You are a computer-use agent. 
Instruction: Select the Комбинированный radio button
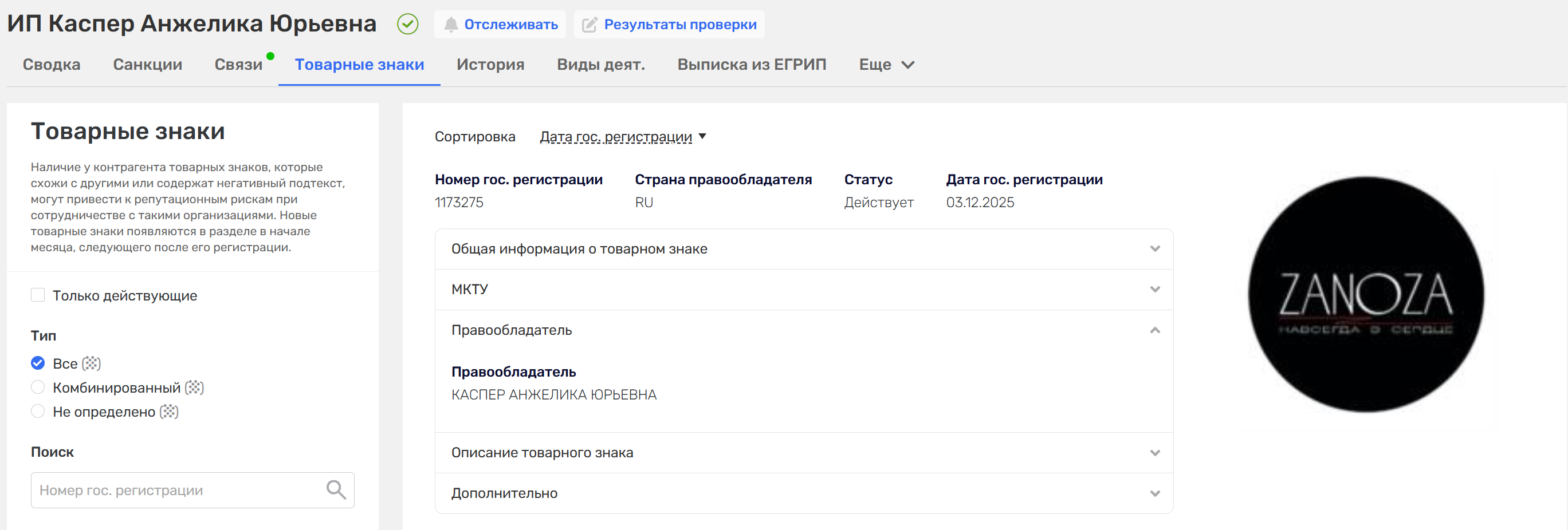pos(38,388)
